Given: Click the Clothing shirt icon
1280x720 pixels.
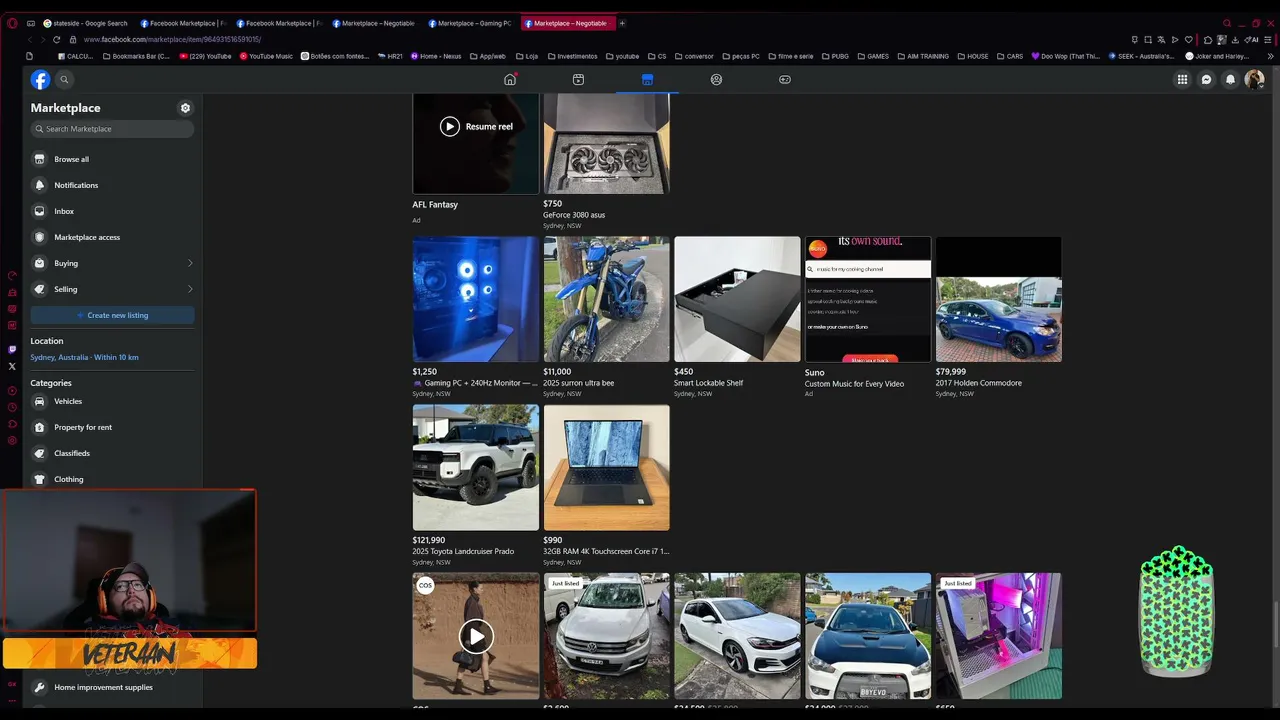Looking at the screenshot, I should (x=40, y=479).
